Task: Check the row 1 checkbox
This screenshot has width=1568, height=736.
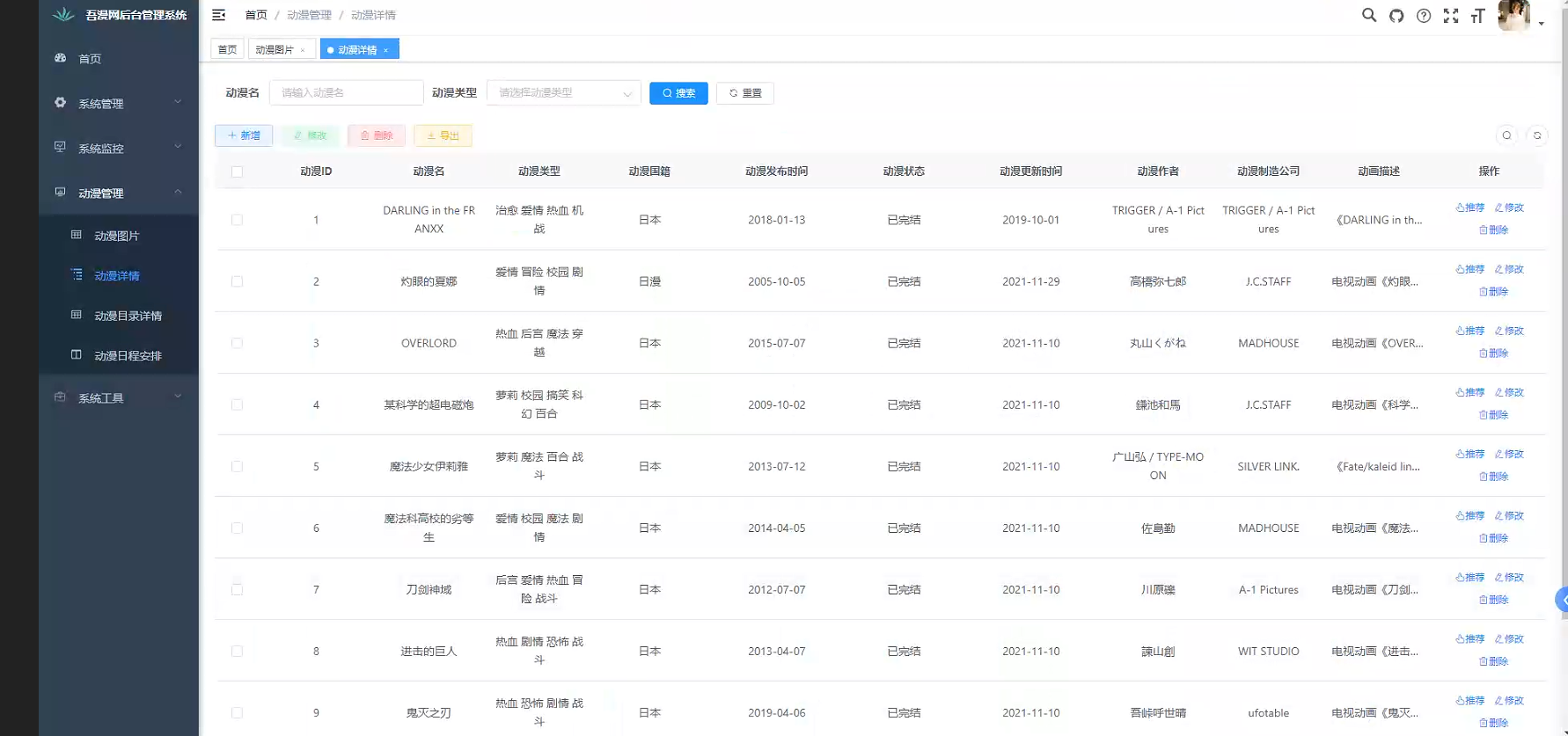Action: coord(237,220)
